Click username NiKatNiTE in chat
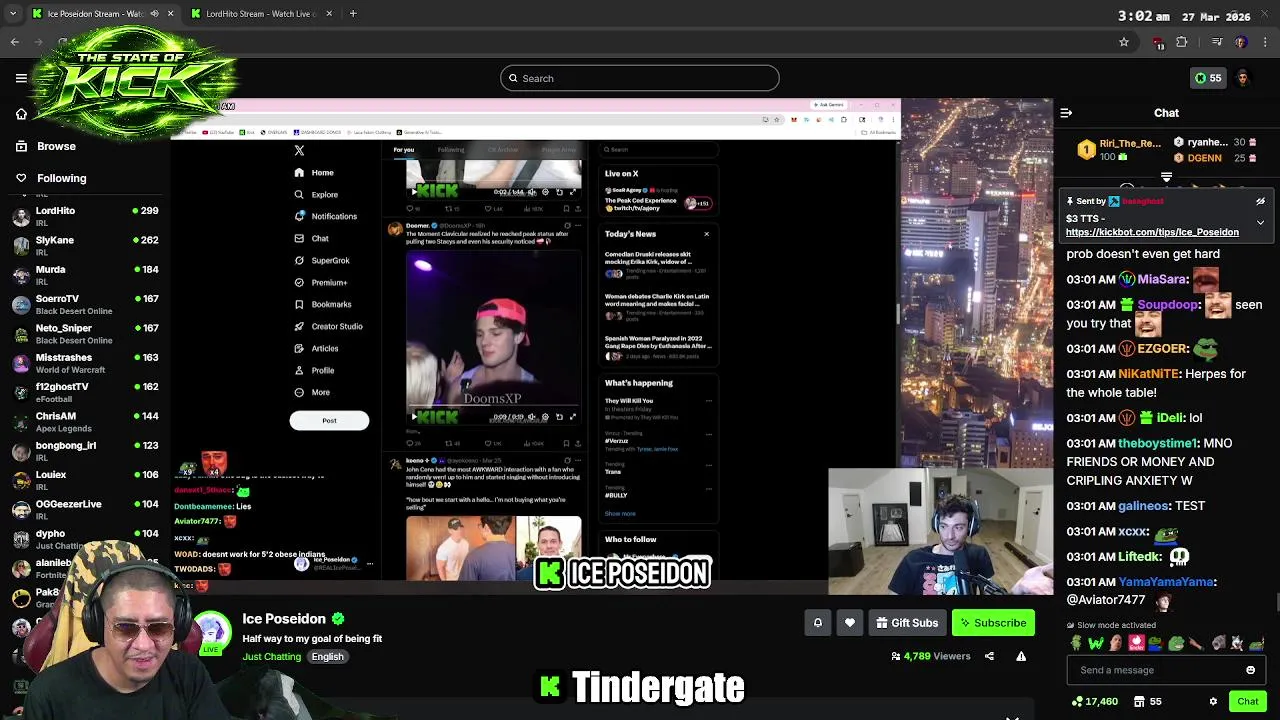 pyautogui.click(x=1148, y=374)
